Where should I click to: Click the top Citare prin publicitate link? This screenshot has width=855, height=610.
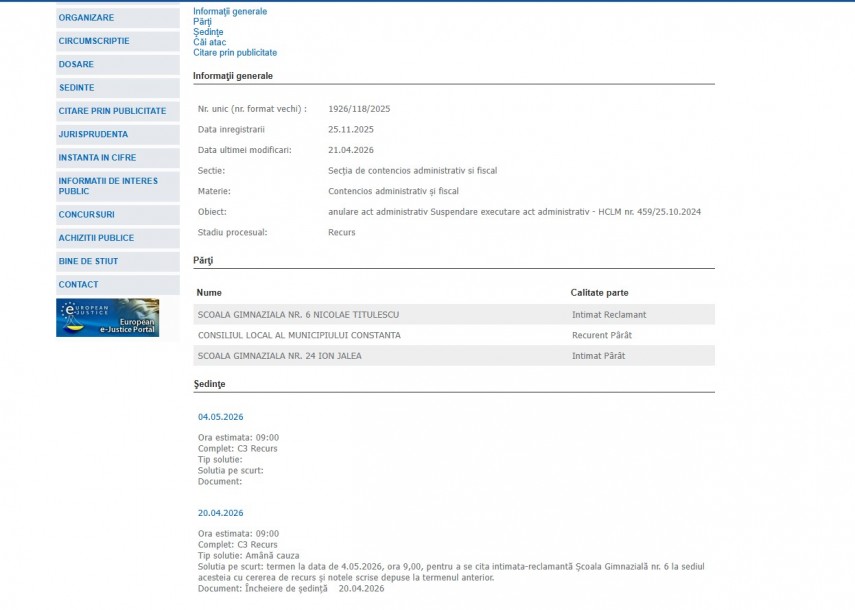tap(235, 52)
